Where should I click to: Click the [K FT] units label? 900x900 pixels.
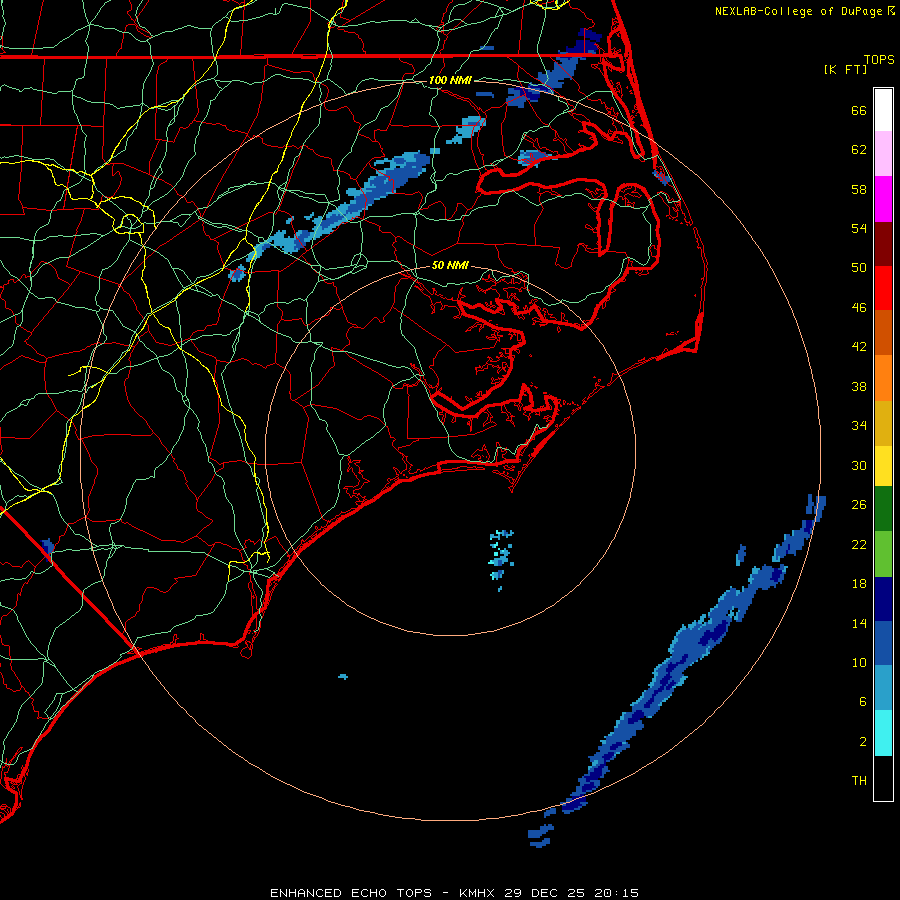[x=845, y=69]
